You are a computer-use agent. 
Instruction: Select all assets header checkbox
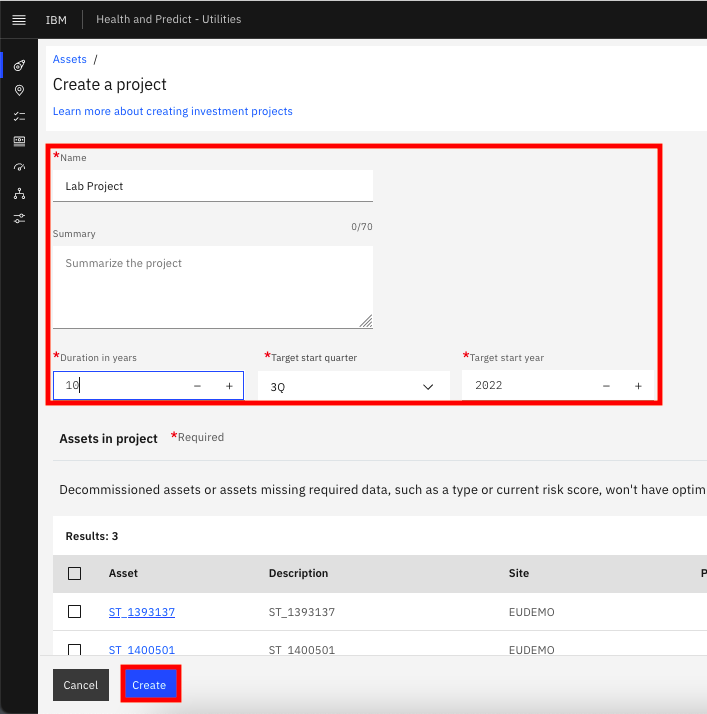click(x=75, y=573)
